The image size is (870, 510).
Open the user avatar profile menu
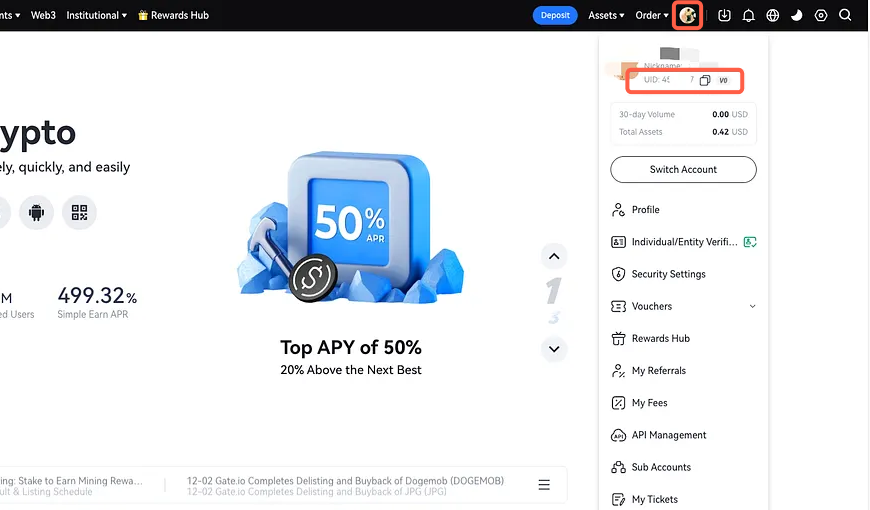pyautogui.click(x=687, y=16)
